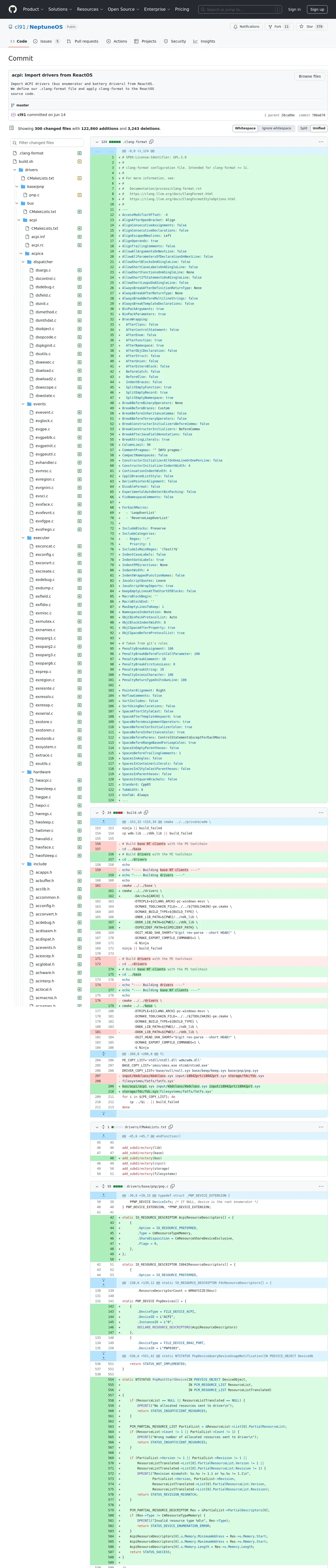Open options menu for drivers/CMakeLists.txt diff

click(321, 1127)
